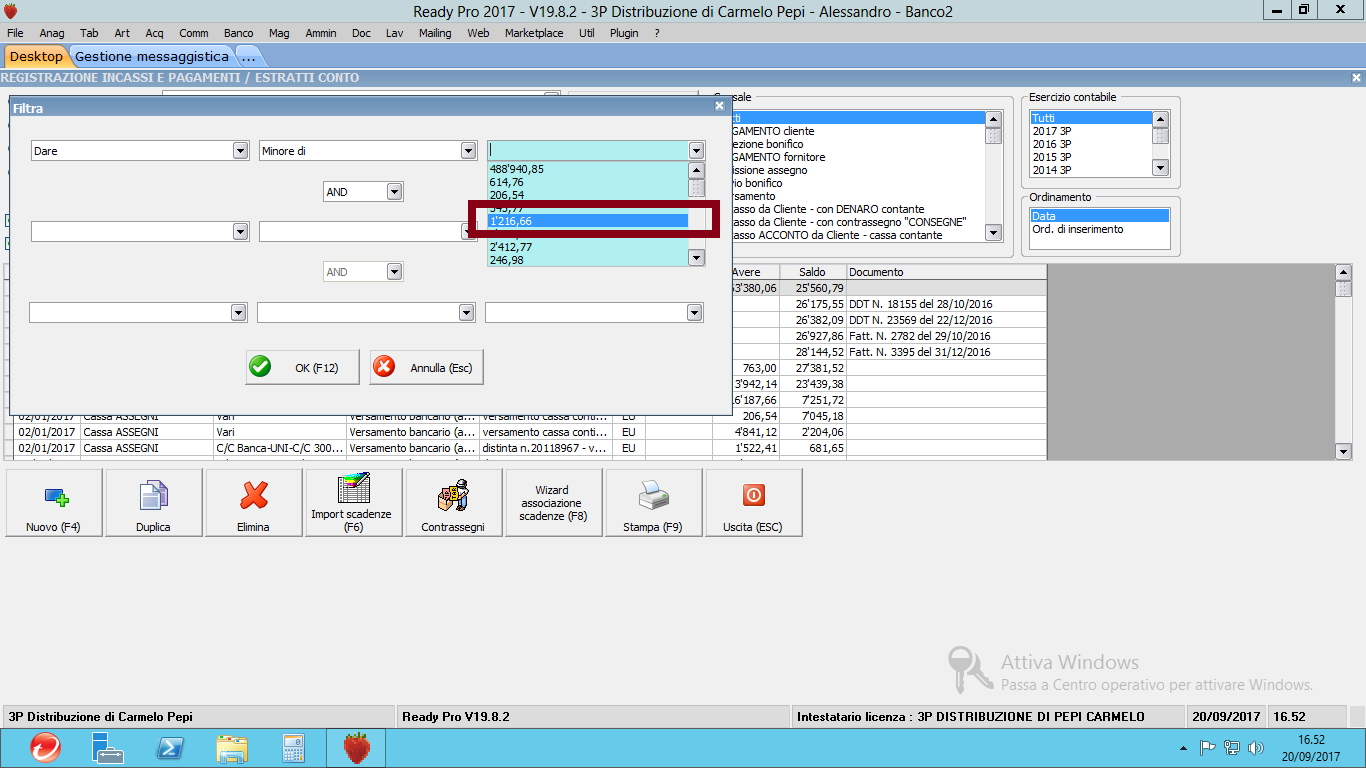
Task: Switch to the Desktop tab
Action: (x=36, y=56)
